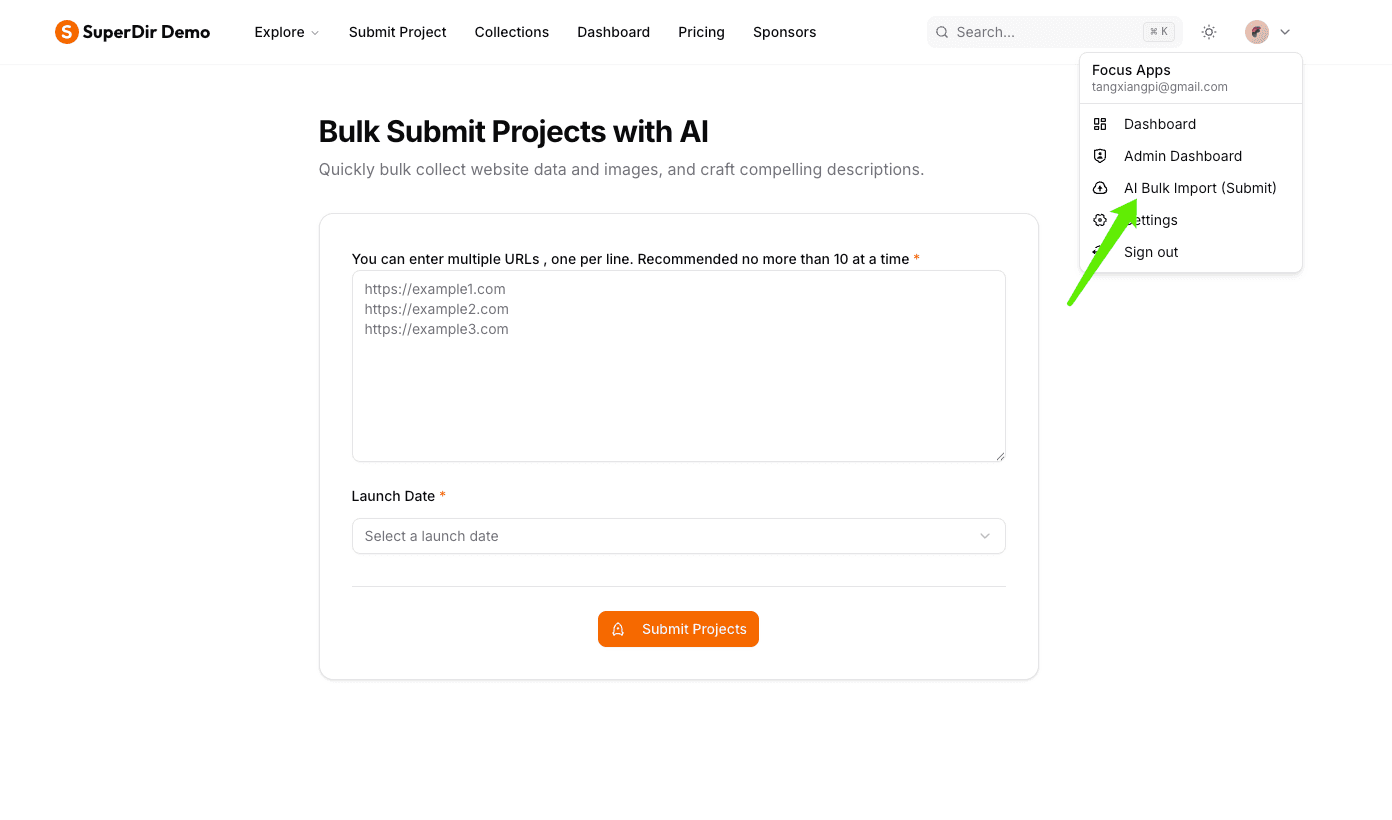Click the AI Bulk Import cloud icon
This screenshot has width=1392, height=820.
[x=1100, y=188]
